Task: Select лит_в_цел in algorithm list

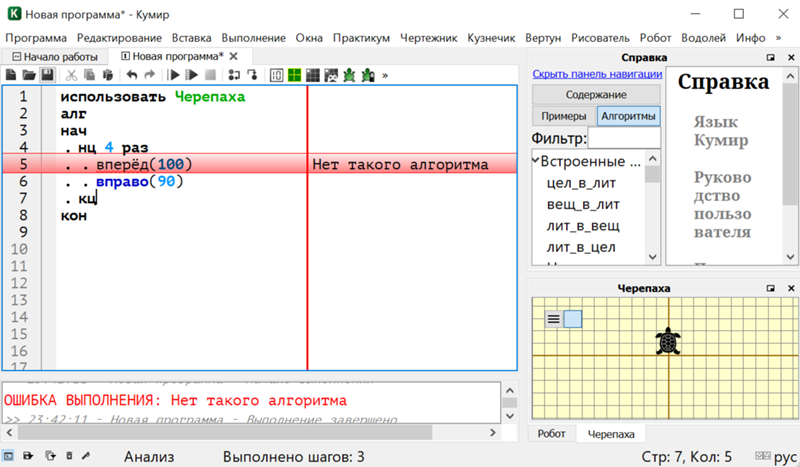Action: [581, 247]
